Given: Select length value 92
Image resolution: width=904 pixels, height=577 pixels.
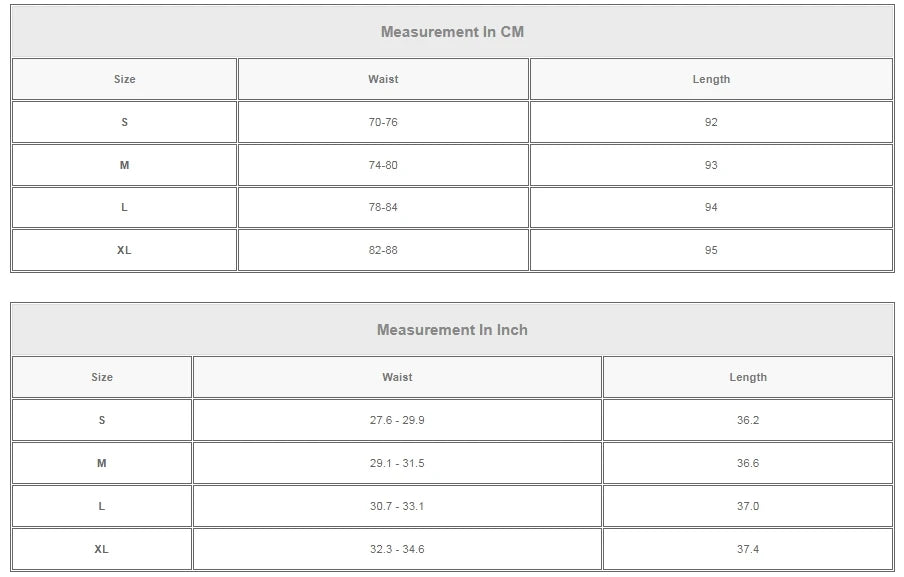Looking at the screenshot, I should [x=711, y=122].
